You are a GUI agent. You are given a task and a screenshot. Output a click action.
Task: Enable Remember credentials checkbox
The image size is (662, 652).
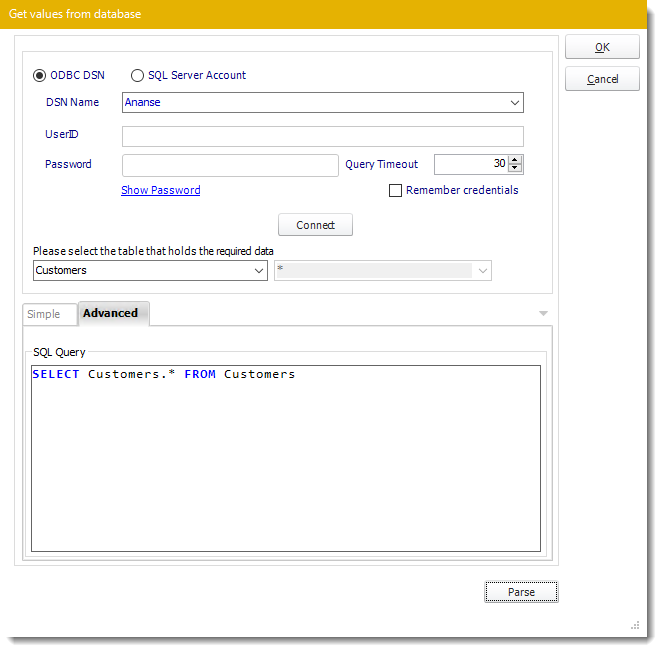[395, 190]
